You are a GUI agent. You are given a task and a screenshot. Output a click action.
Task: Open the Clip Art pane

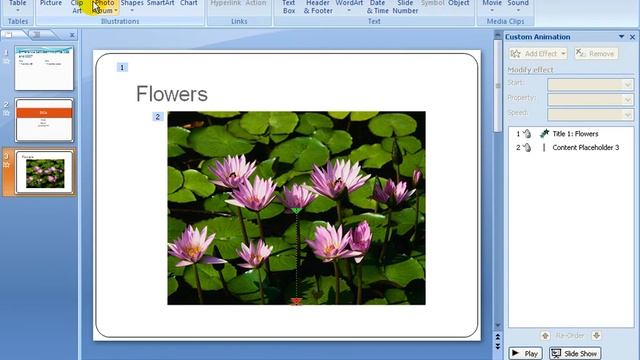77,7
